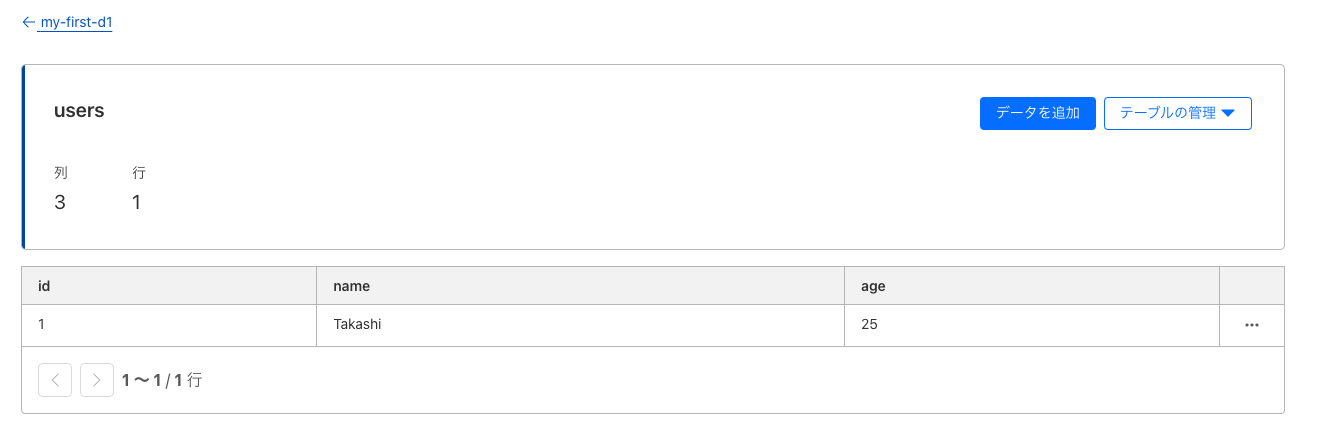
Task: Click the age column header
Action: [1032, 286]
